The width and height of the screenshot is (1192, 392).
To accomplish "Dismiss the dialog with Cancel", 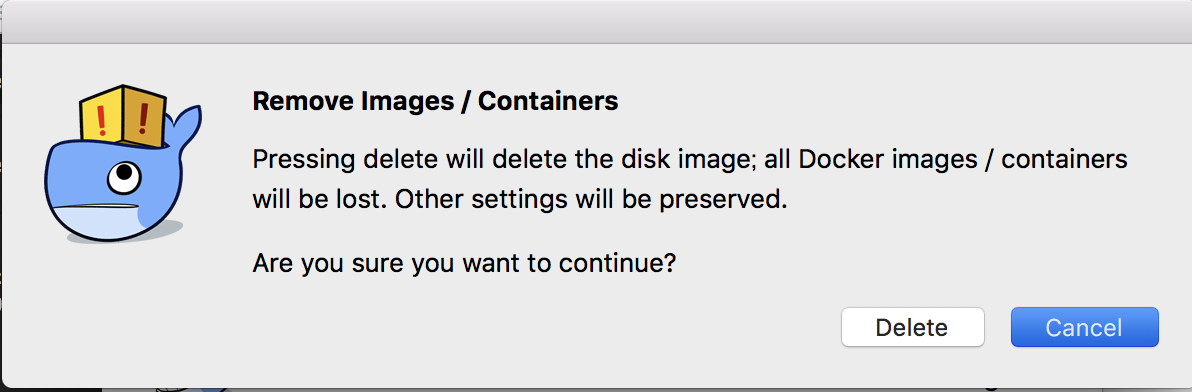I will click(x=1084, y=327).
